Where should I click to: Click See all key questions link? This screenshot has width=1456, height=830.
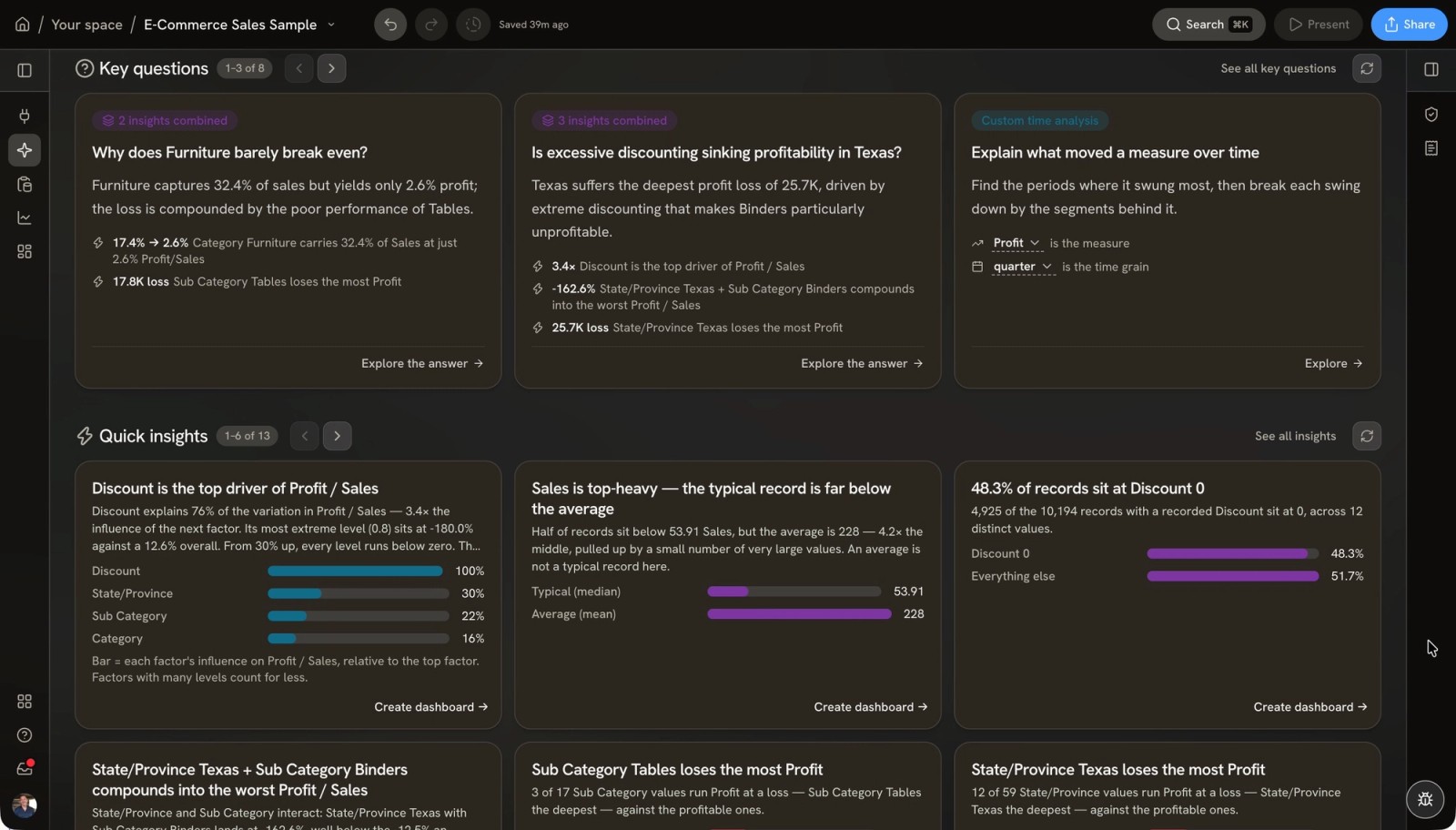tap(1279, 68)
